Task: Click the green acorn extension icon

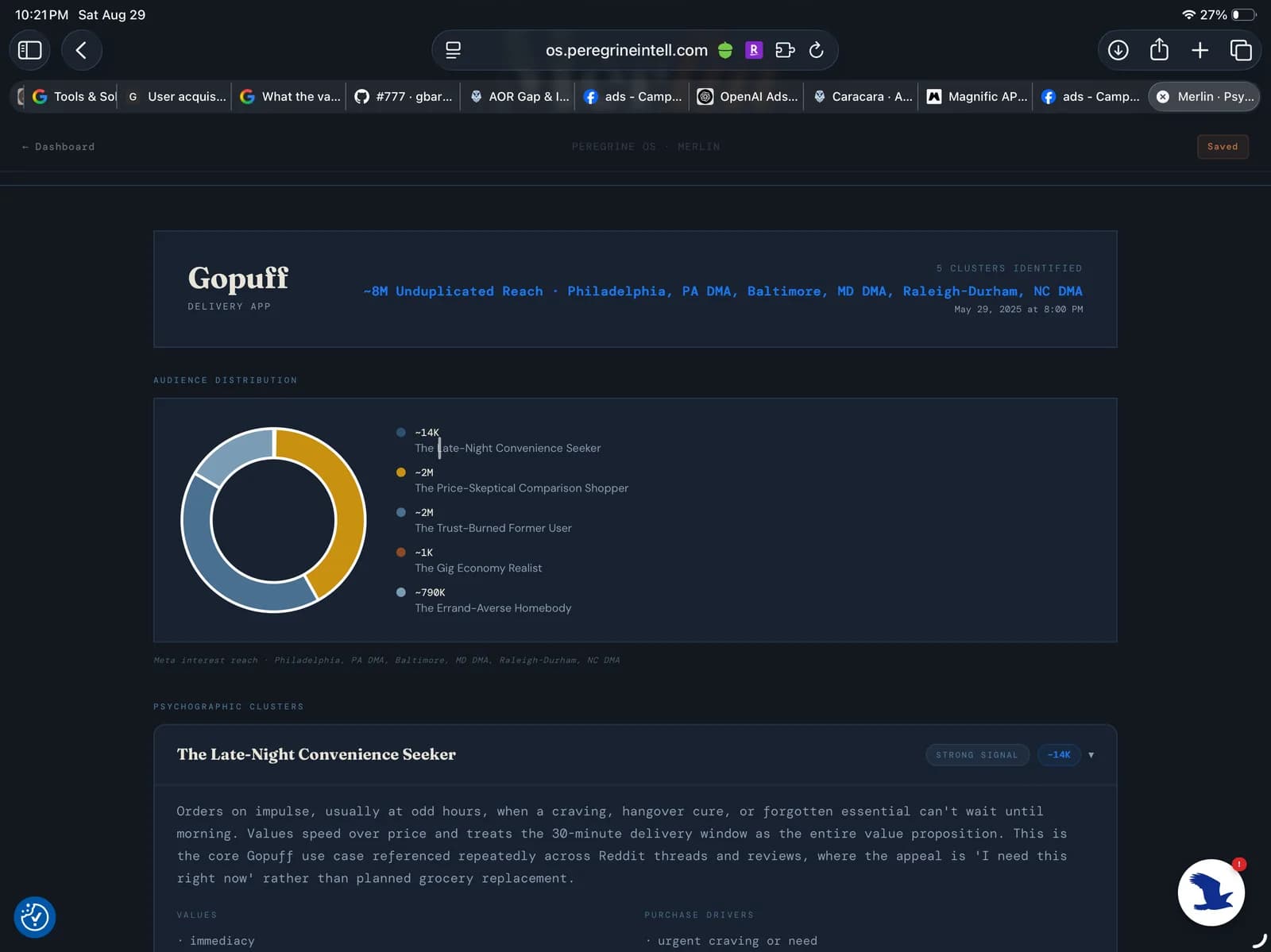Action: pyautogui.click(x=725, y=50)
